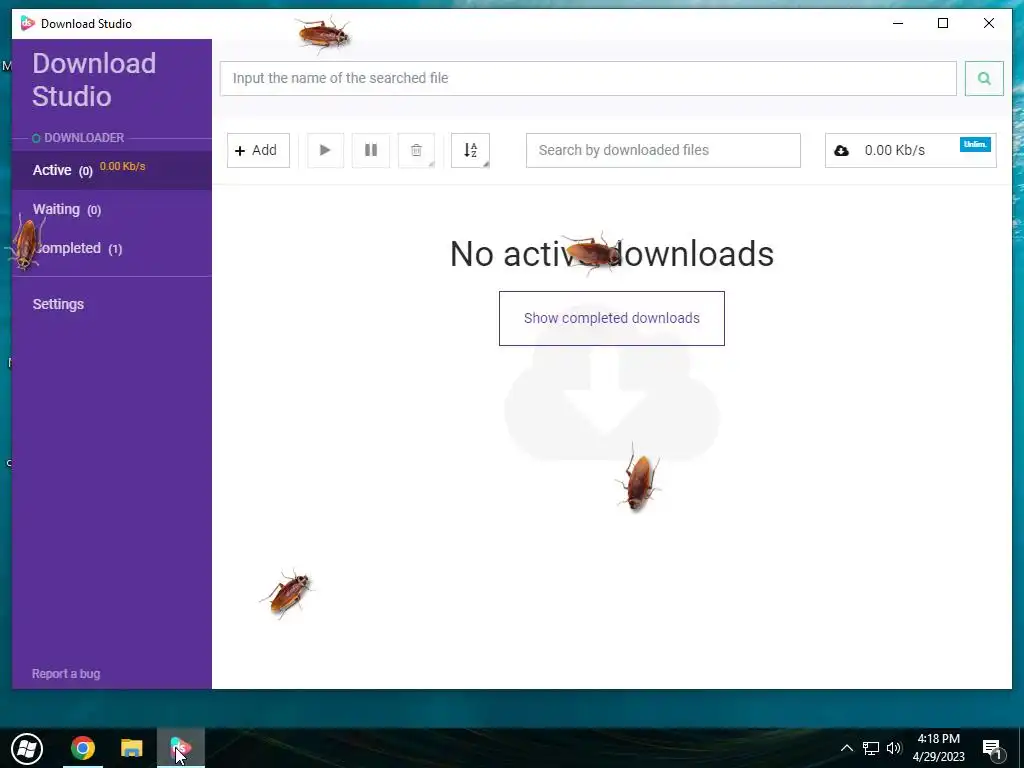The width and height of the screenshot is (1024, 768).
Task: Click the trash delete icon
Action: tap(416, 150)
